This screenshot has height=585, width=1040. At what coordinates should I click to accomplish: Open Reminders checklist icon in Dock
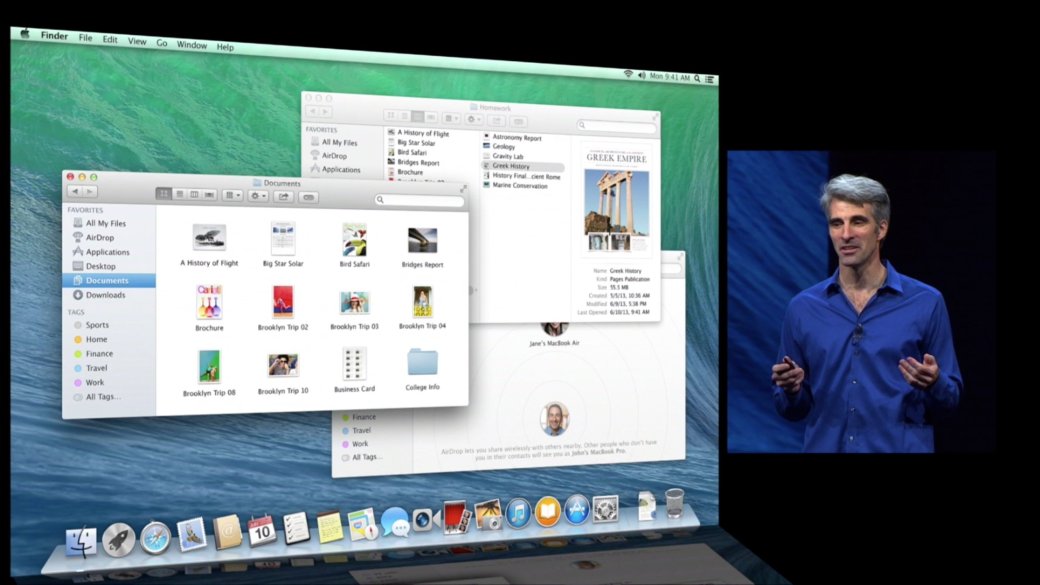pos(296,528)
